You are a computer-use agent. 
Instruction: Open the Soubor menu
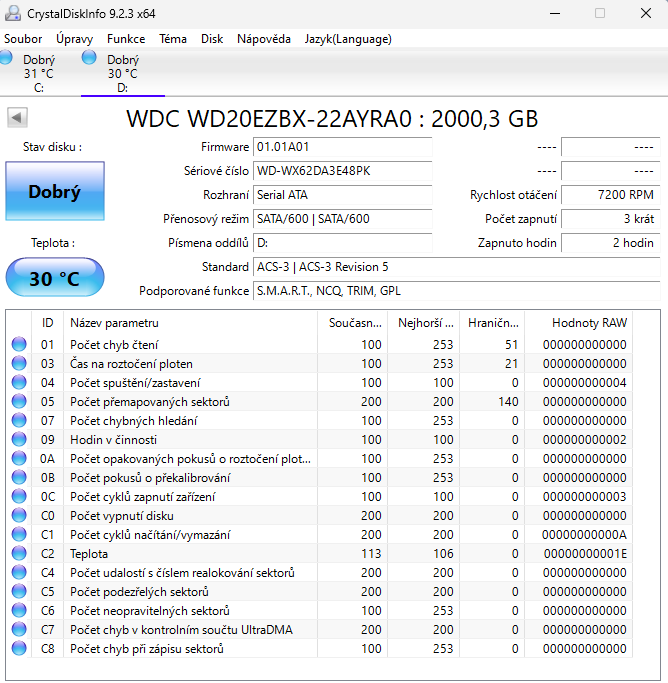click(x=23, y=39)
